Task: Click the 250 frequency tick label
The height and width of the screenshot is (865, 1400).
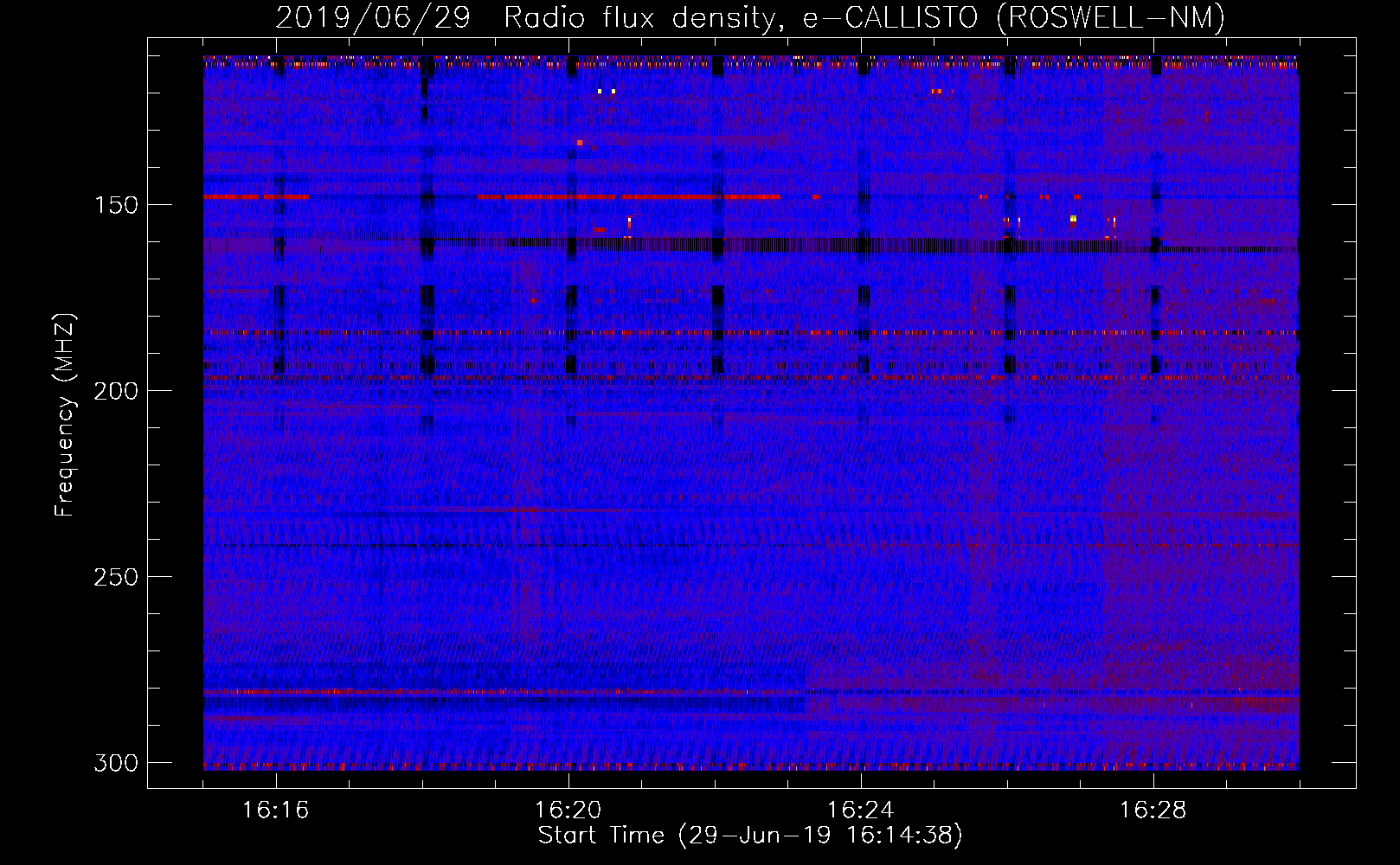Action: click(x=116, y=577)
